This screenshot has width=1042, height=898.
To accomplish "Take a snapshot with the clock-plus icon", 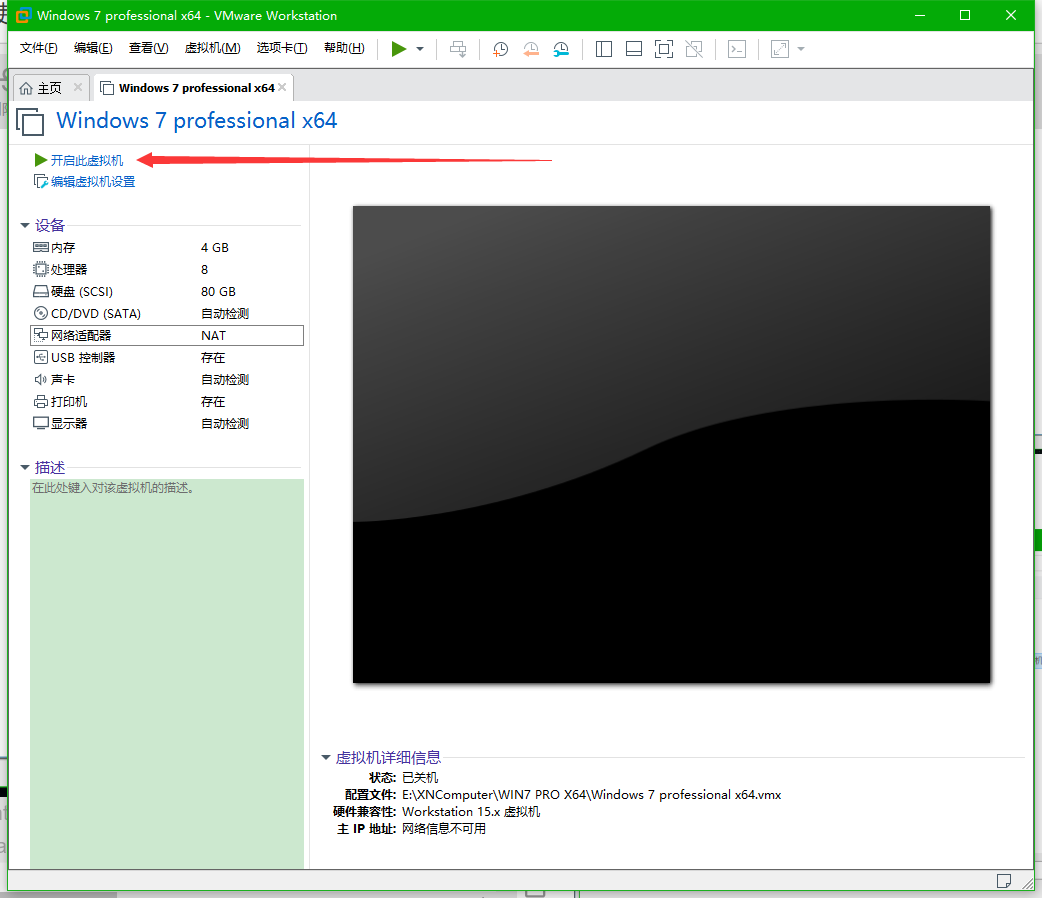I will [500, 49].
